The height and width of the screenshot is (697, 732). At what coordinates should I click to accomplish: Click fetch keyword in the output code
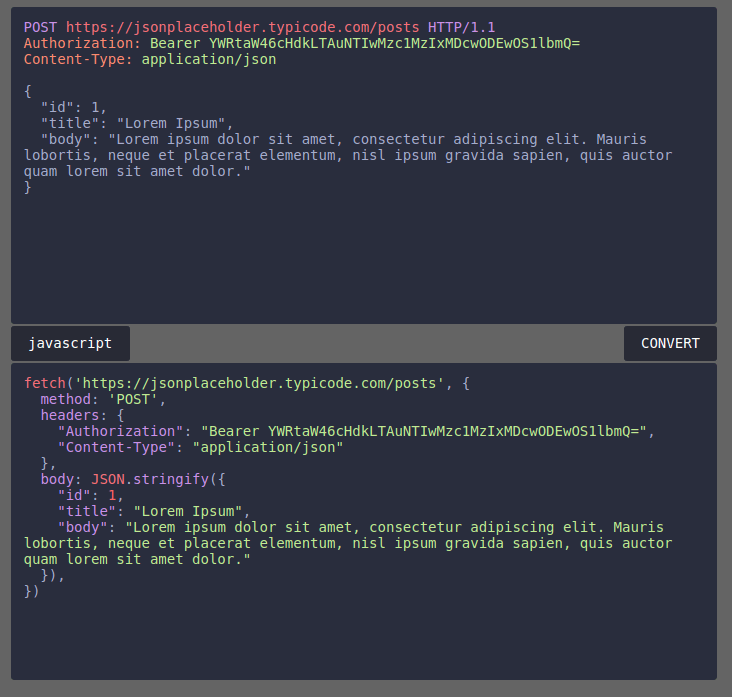[45, 383]
